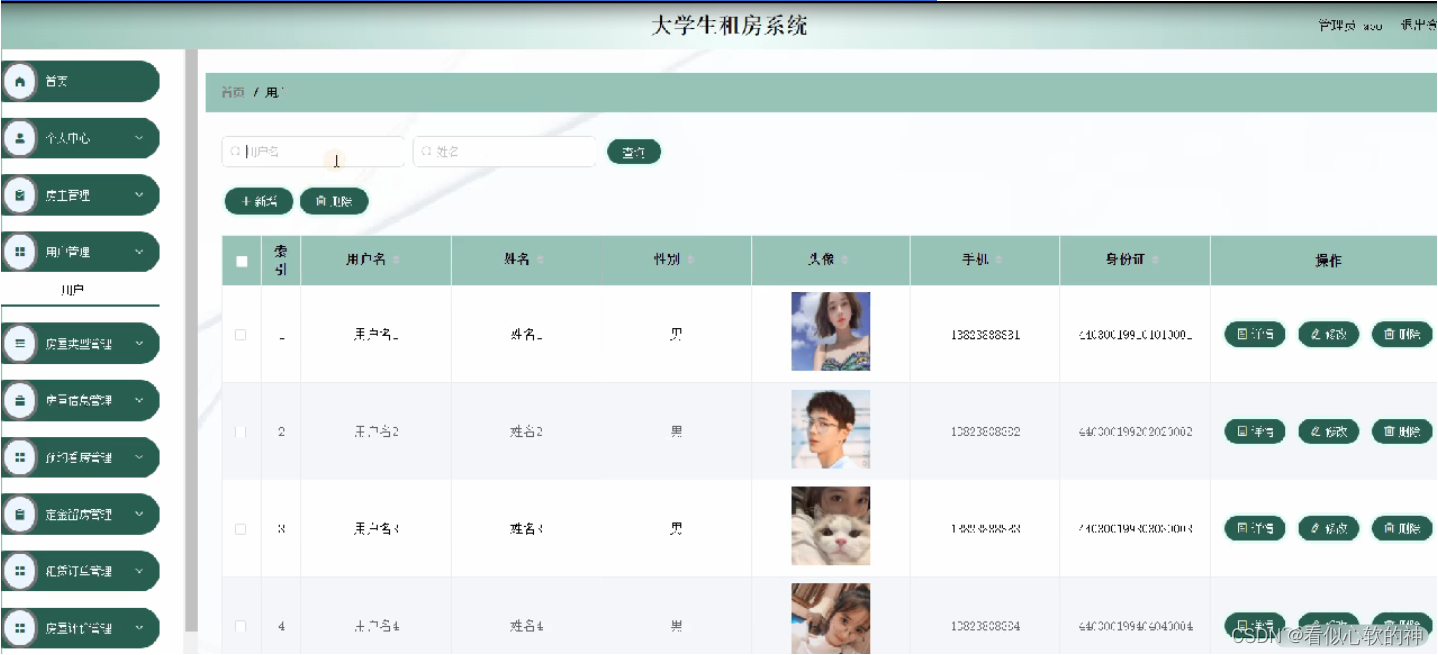This screenshot has width=1438, height=655.
Task: Click the person icon of 个人中心
Action: pos(20,138)
